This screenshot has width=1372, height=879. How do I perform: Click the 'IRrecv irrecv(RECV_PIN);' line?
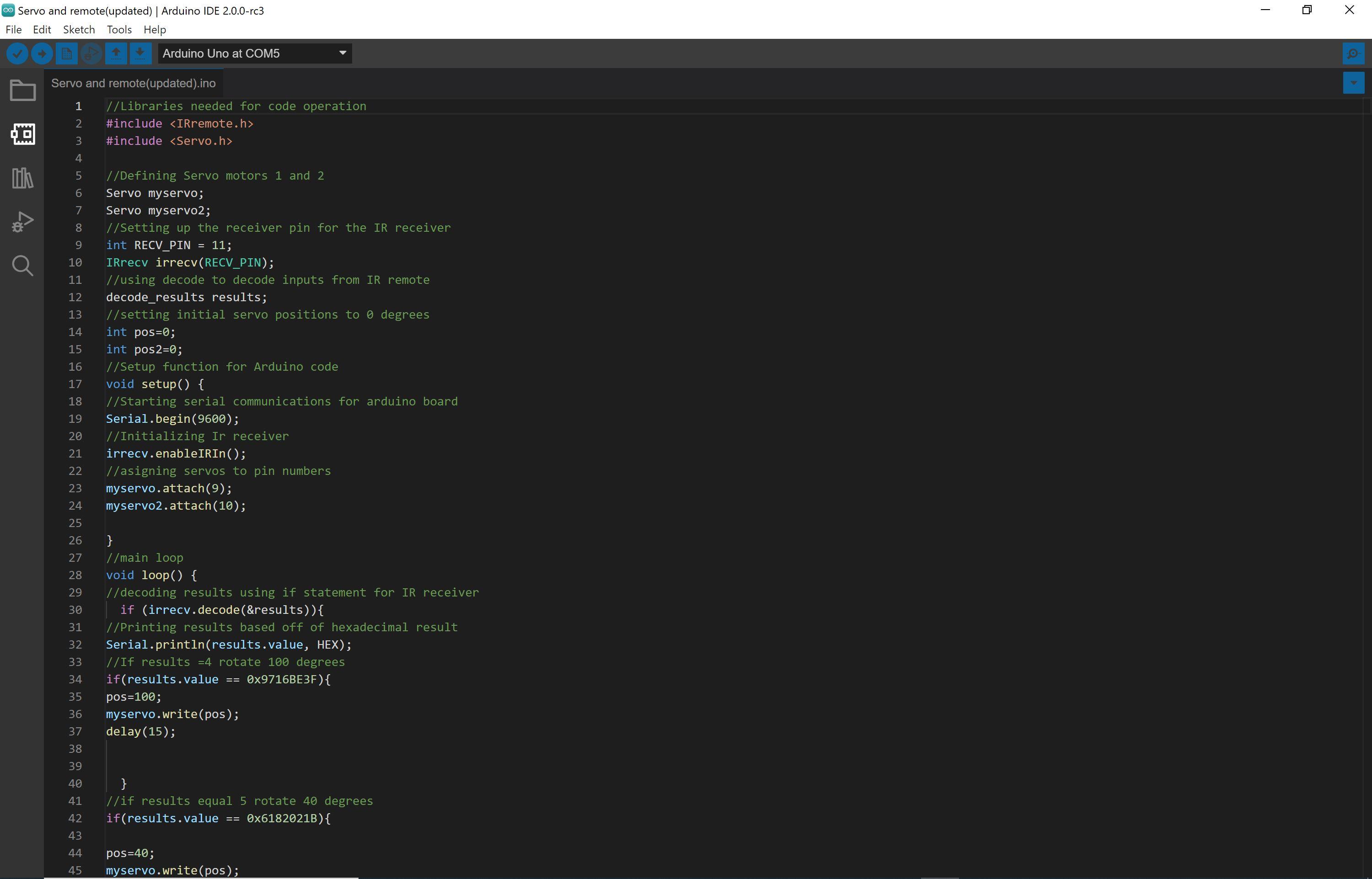click(190, 262)
